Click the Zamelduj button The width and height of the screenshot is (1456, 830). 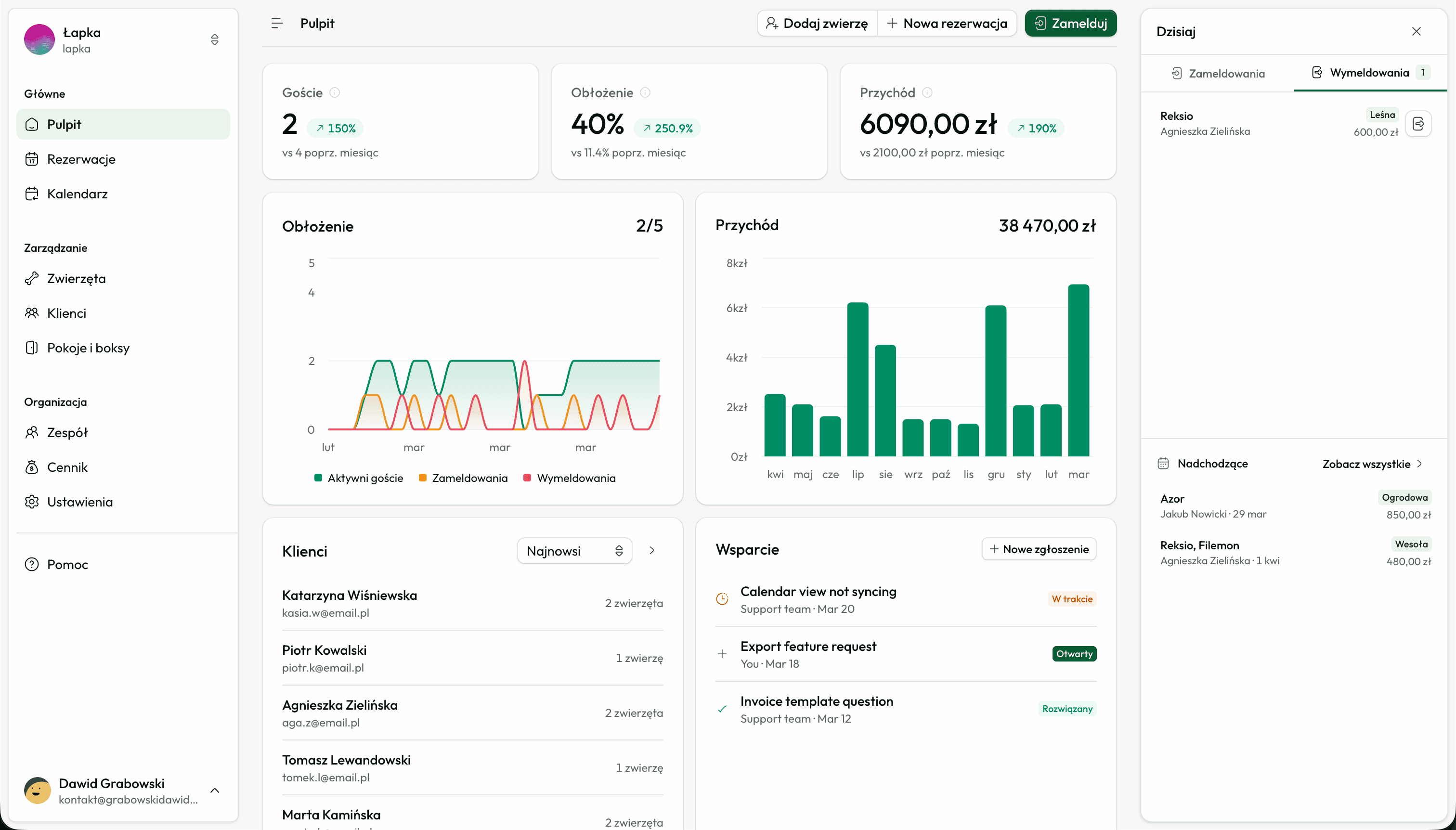(1070, 23)
